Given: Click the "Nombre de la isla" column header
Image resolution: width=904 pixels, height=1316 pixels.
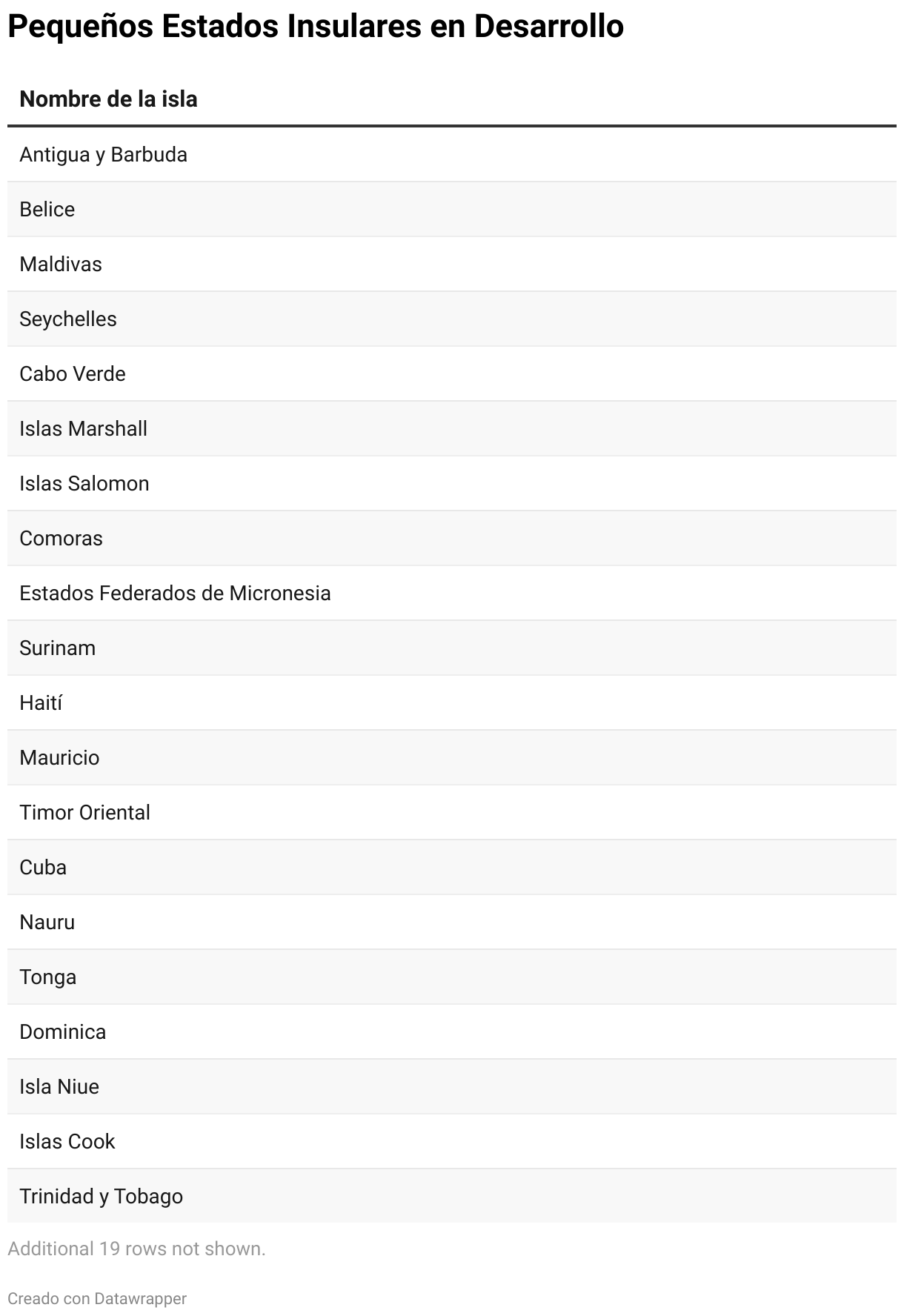Looking at the screenshot, I should (x=108, y=99).
